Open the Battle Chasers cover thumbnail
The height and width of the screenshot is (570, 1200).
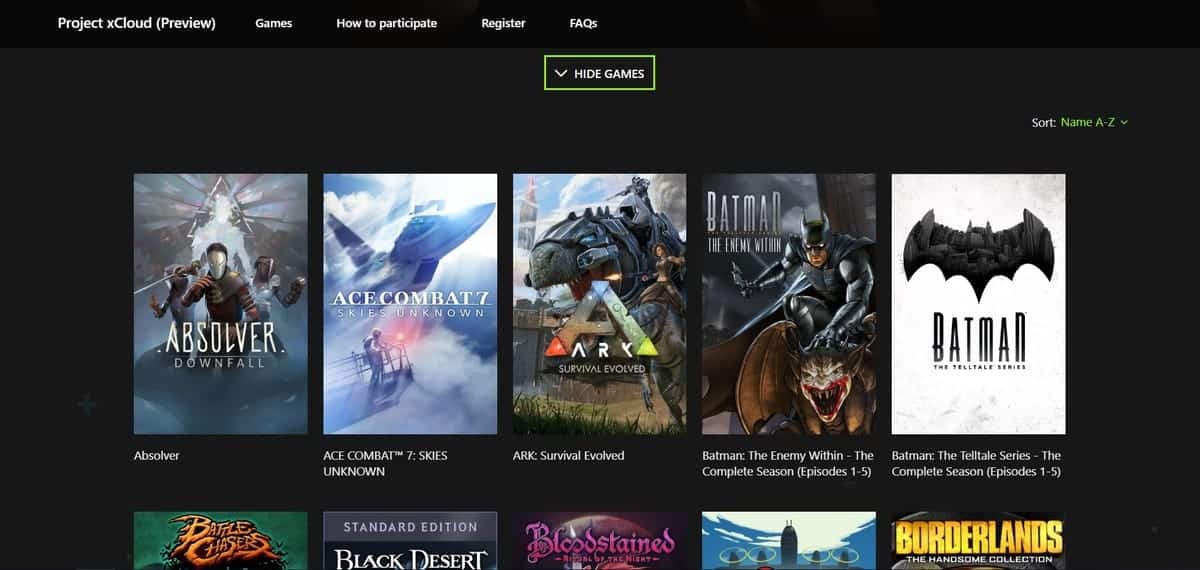pos(221,541)
